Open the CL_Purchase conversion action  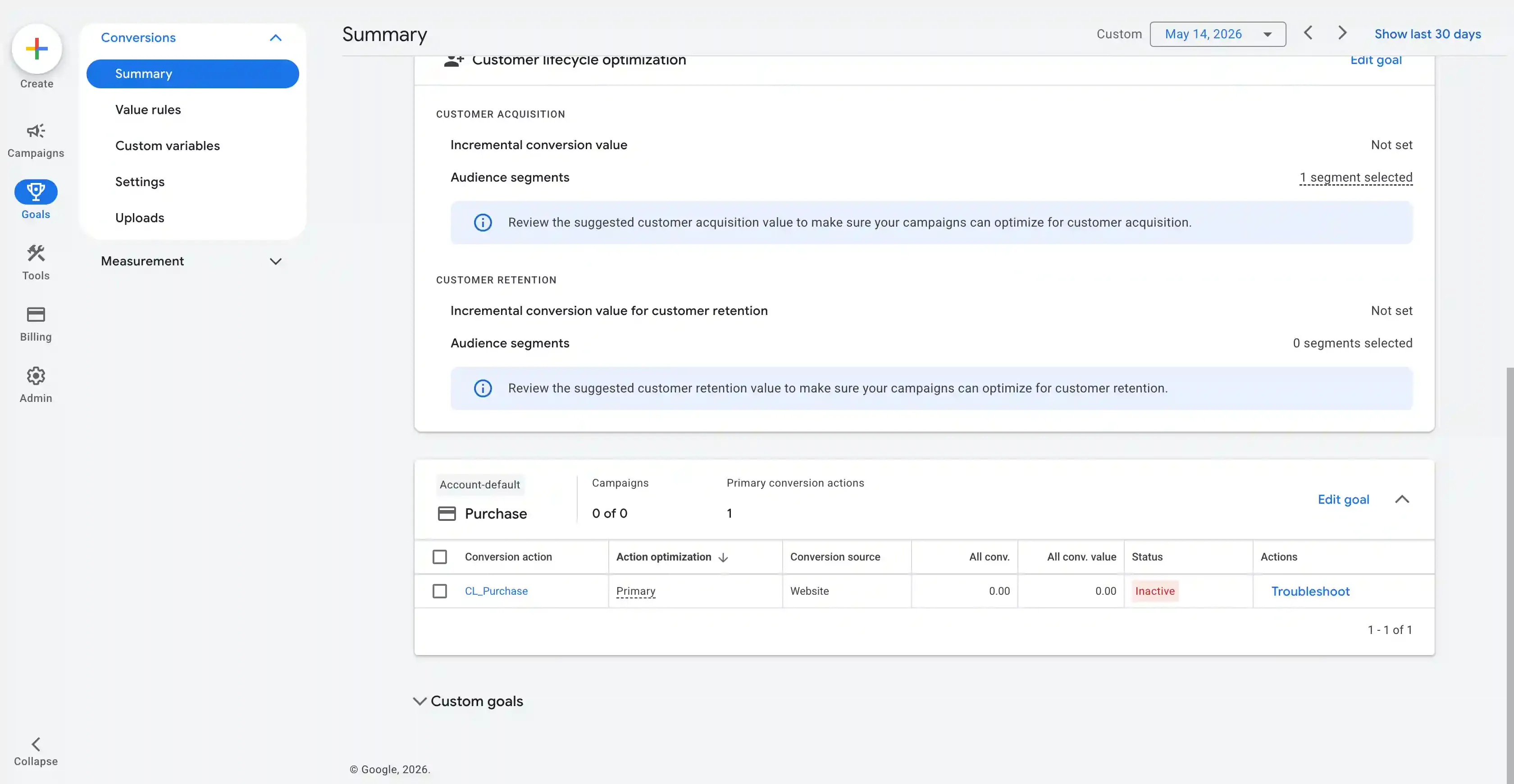496,591
